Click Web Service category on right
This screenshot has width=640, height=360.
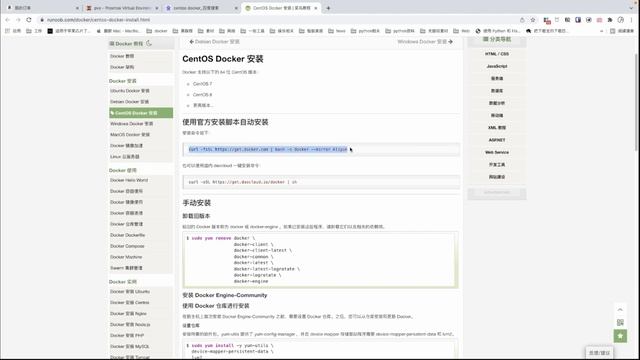tap(497, 152)
